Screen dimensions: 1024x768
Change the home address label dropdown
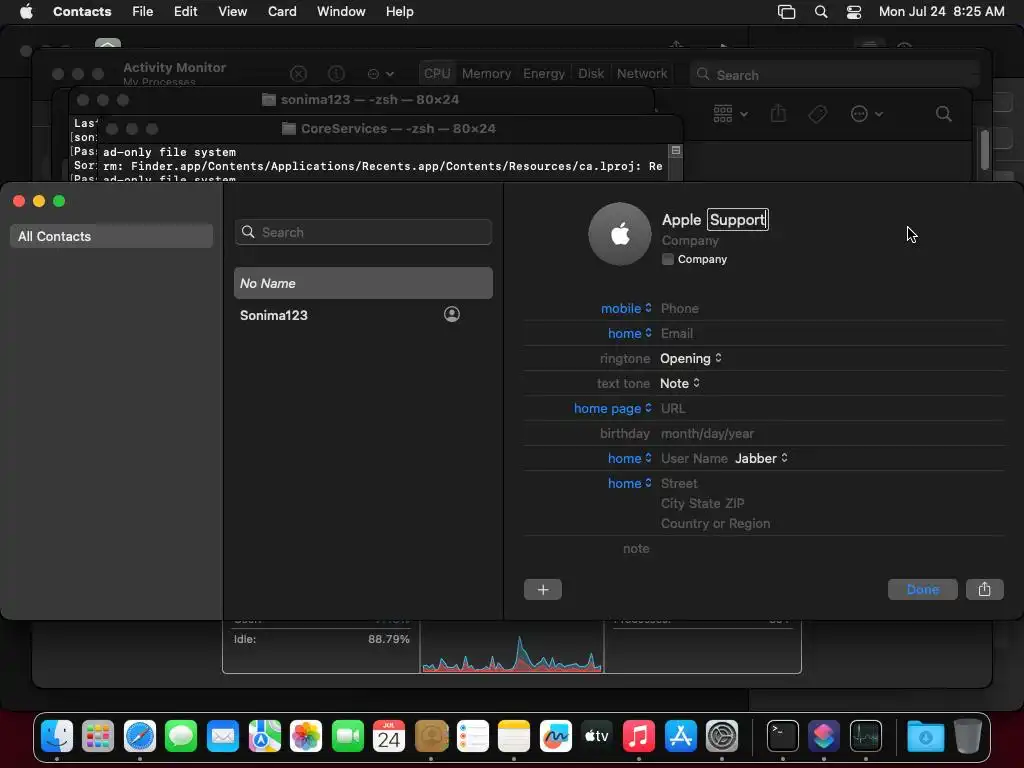pyautogui.click(x=630, y=483)
